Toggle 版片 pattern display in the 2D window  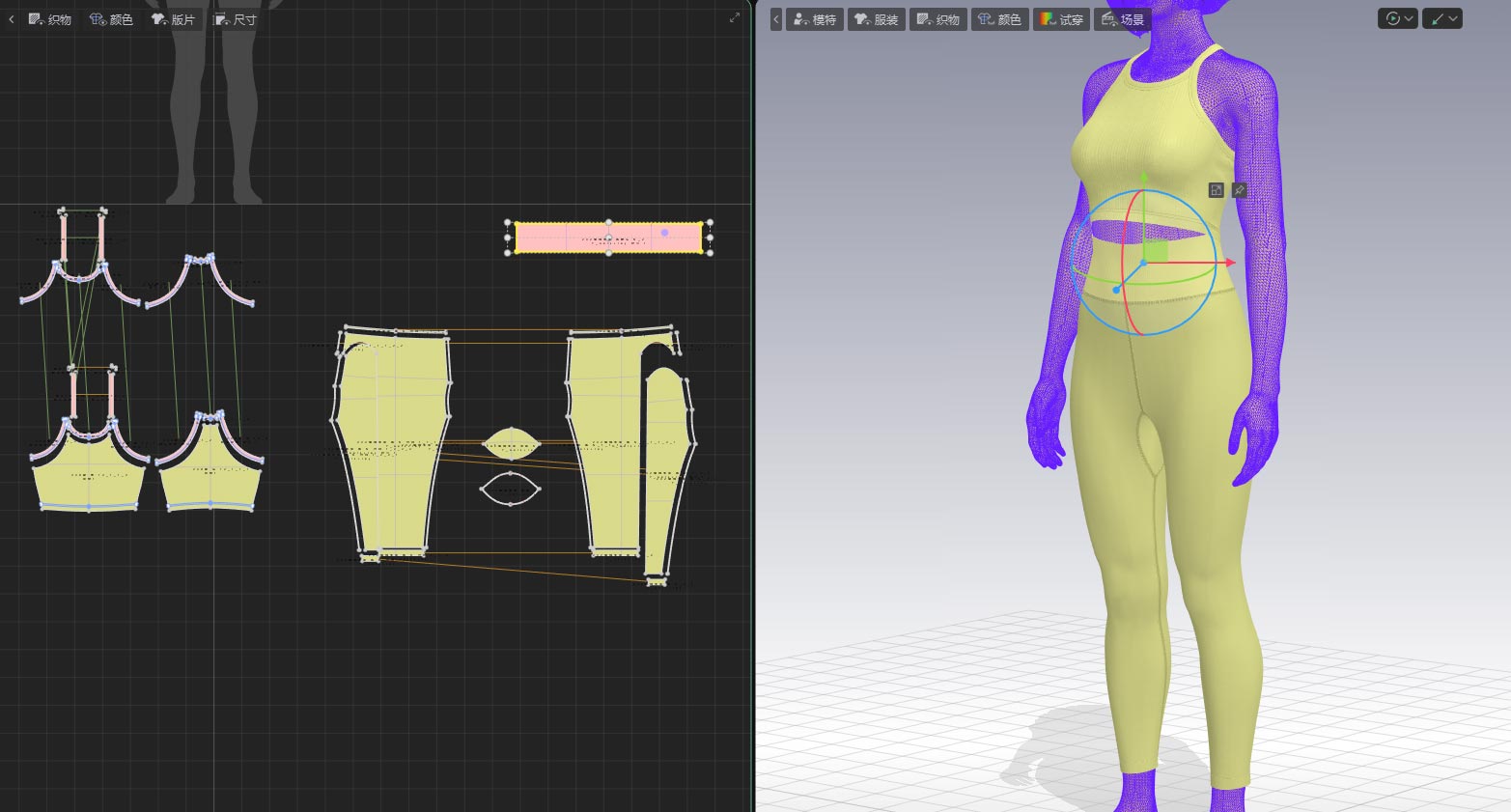pyautogui.click(x=174, y=19)
